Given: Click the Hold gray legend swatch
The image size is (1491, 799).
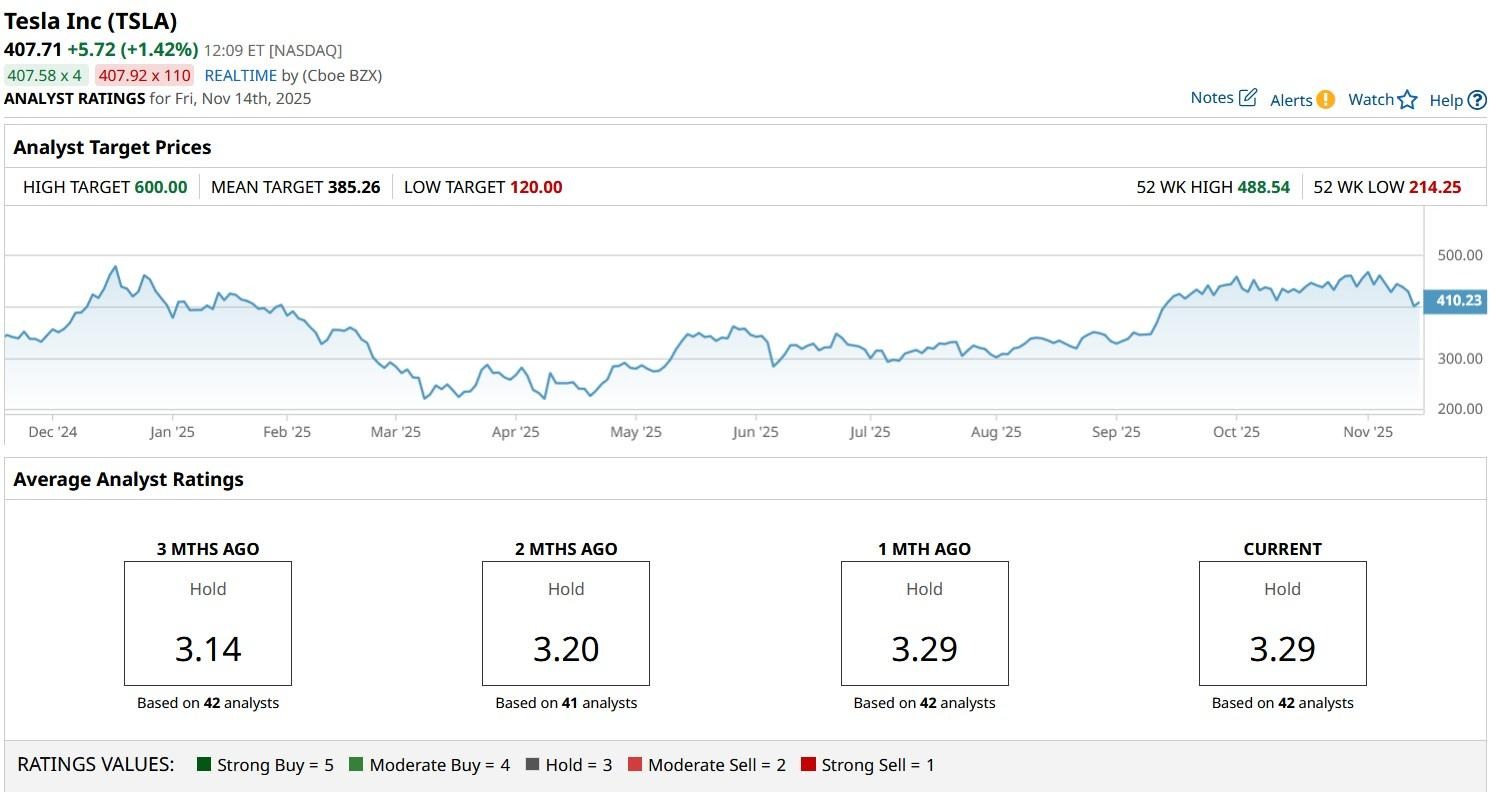Looking at the screenshot, I should point(532,765).
